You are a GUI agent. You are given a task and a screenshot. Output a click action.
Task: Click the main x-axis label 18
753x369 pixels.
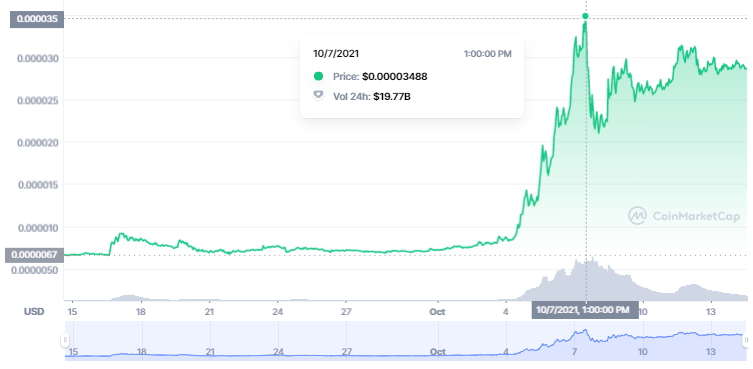click(140, 312)
